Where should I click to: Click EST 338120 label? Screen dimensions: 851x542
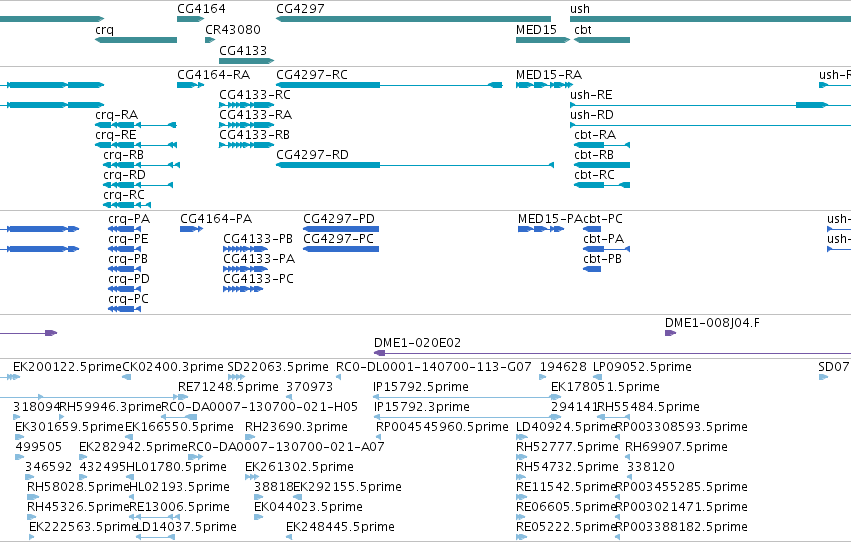click(651, 467)
